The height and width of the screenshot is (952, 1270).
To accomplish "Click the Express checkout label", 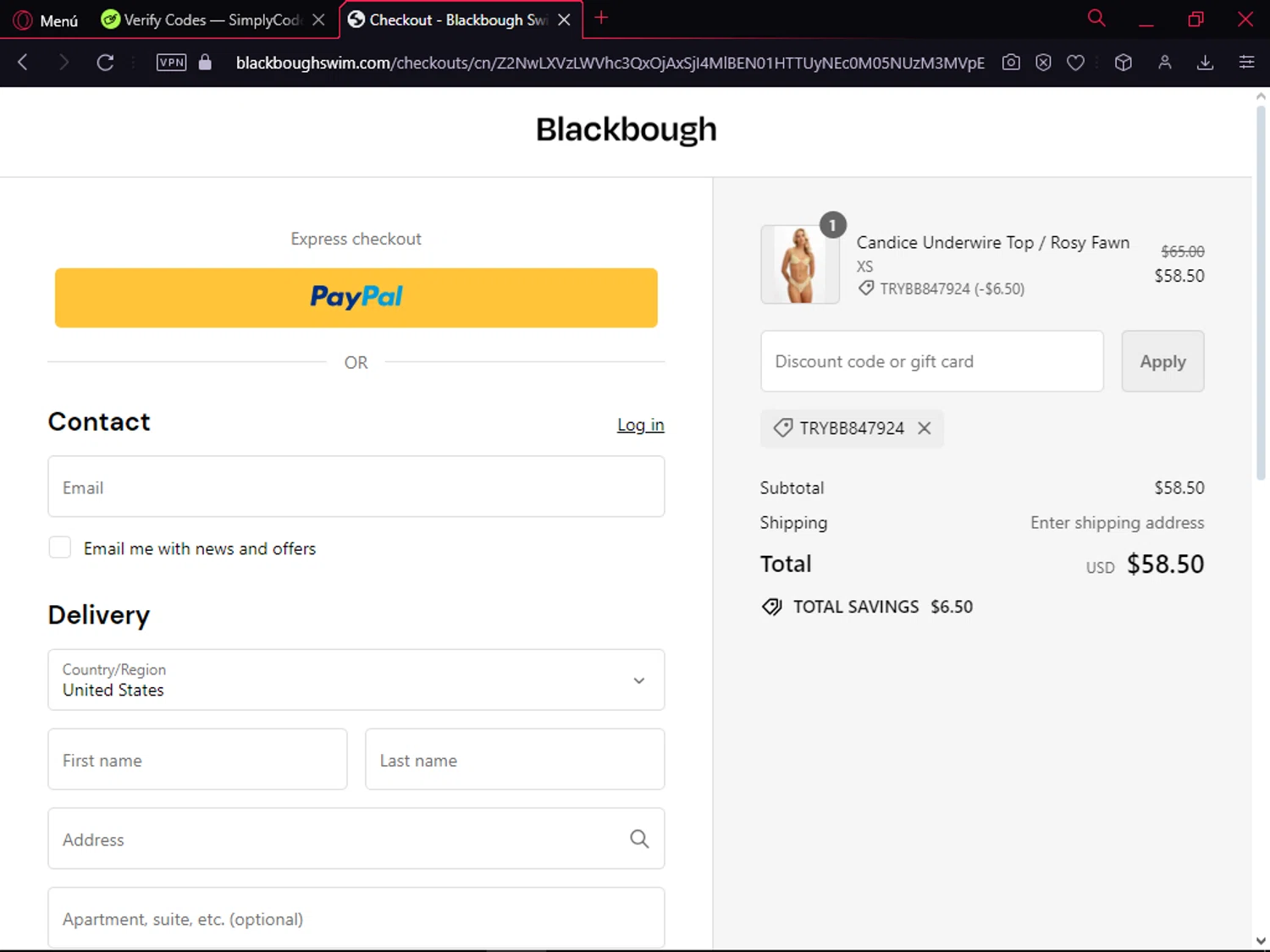I will (356, 239).
